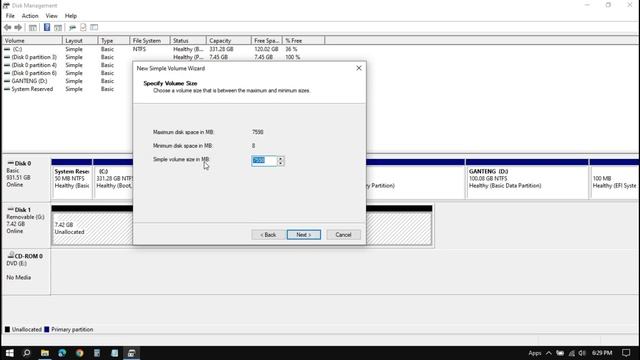Click the active Disk Management taskbar icon
Viewport: 640px width, 360px height.
click(x=131, y=353)
